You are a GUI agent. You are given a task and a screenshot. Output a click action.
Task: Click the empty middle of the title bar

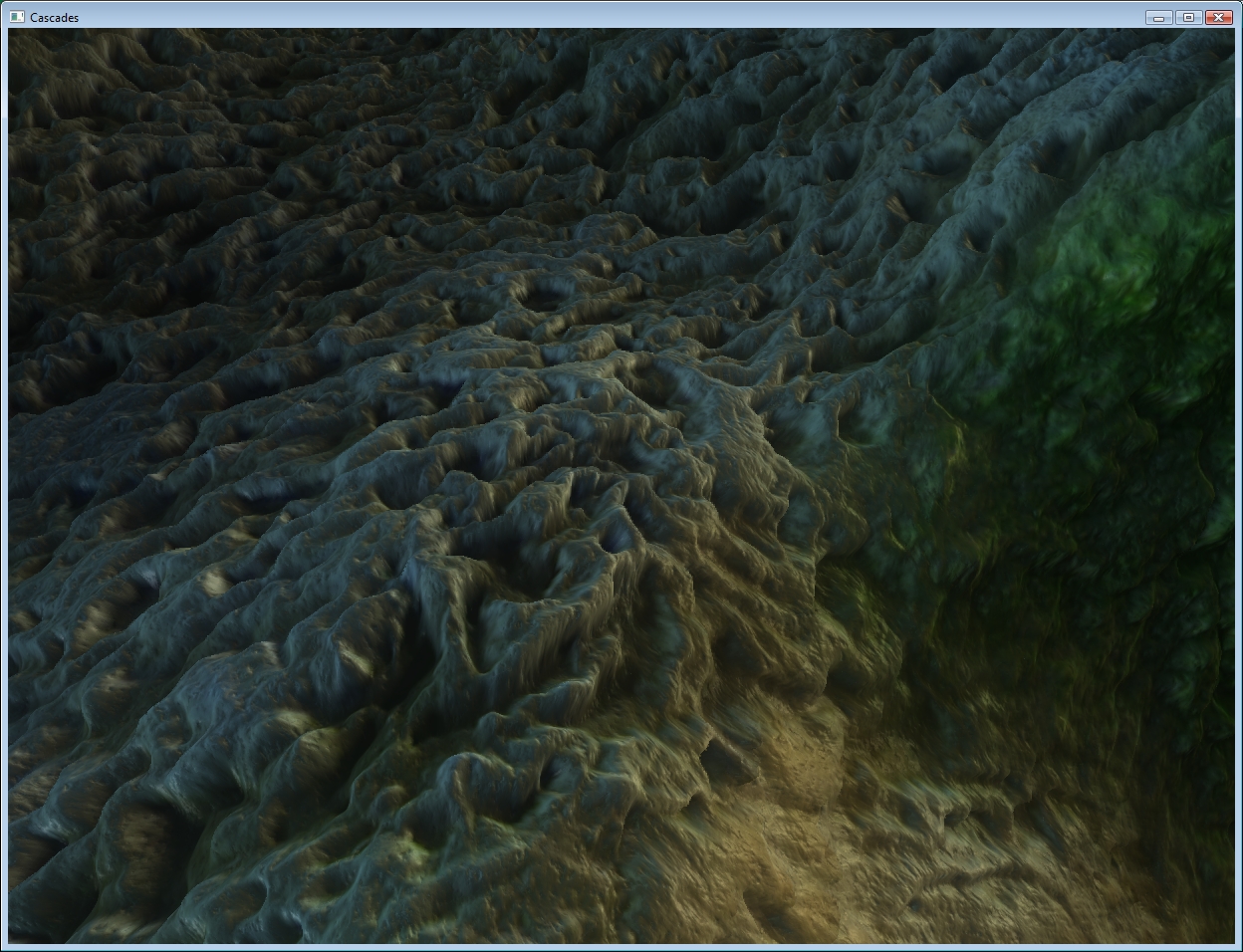[x=598, y=17]
